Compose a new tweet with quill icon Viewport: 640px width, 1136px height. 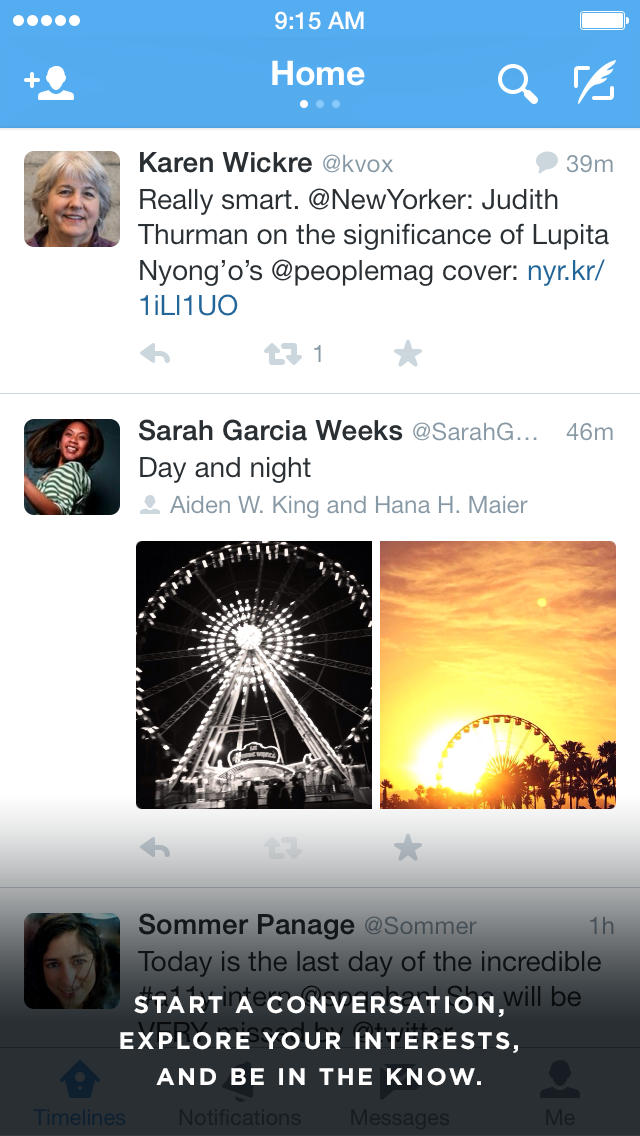(593, 84)
